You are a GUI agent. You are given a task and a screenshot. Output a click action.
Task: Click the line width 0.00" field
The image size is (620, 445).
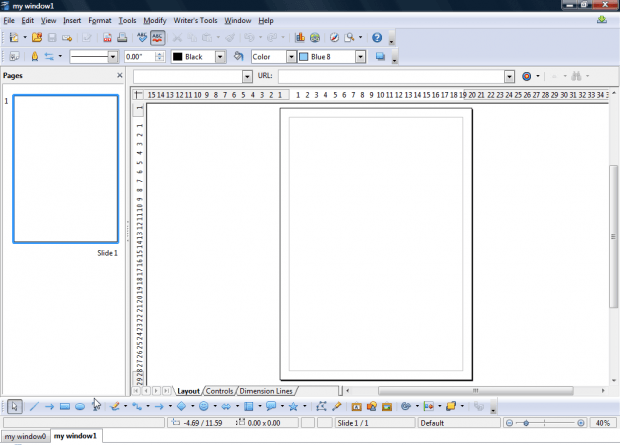point(140,57)
